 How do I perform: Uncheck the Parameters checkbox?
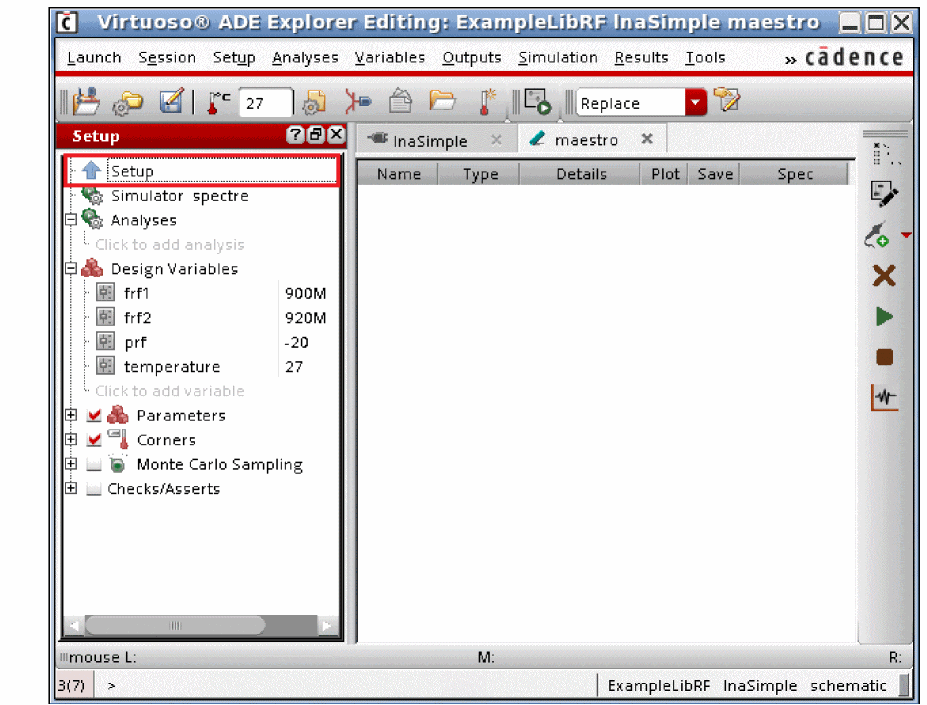[93, 415]
